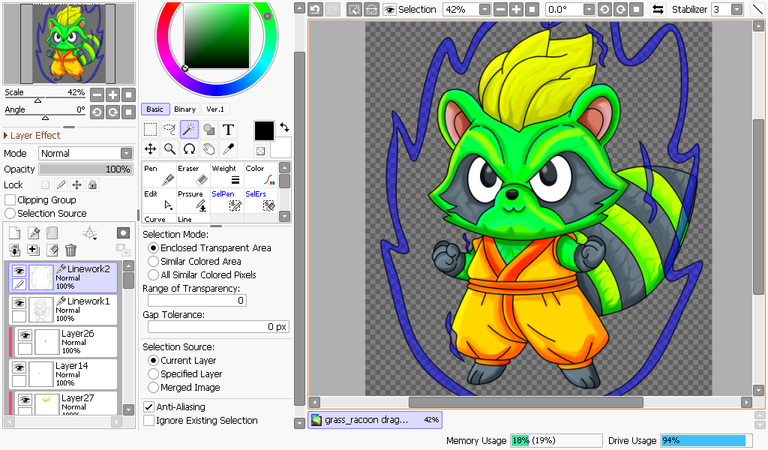Screen dimensions: 768x450
Task: Select the rectangular Selection tool
Action: point(150,130)
